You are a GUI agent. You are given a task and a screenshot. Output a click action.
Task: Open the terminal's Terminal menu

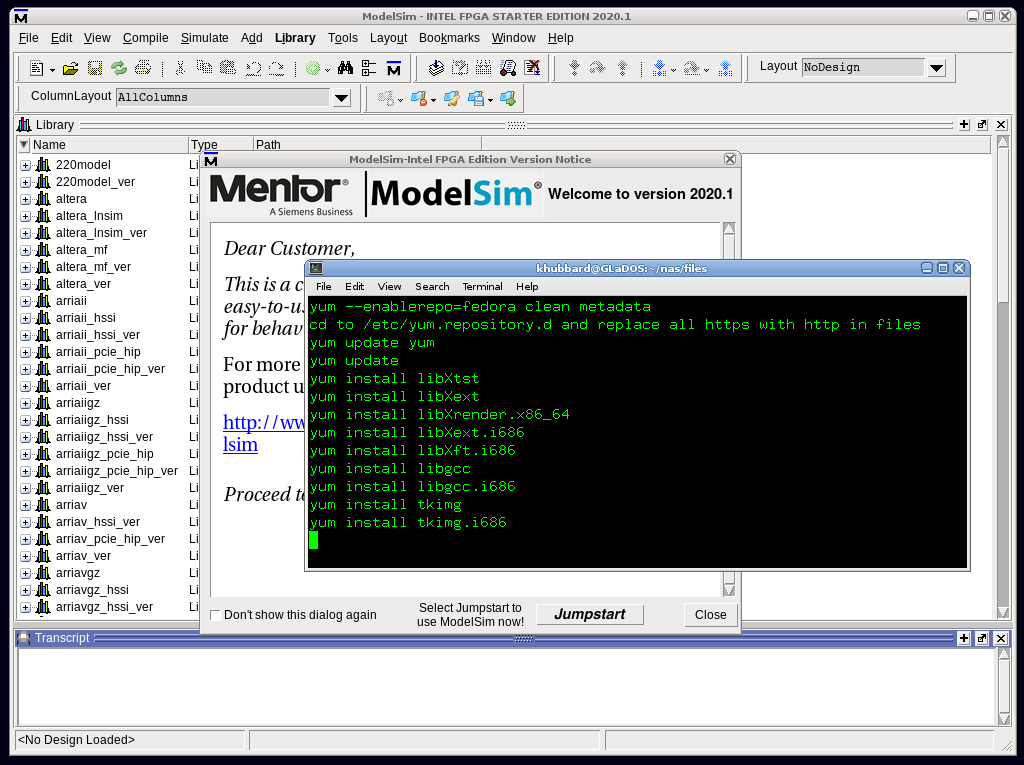[483, 286]
